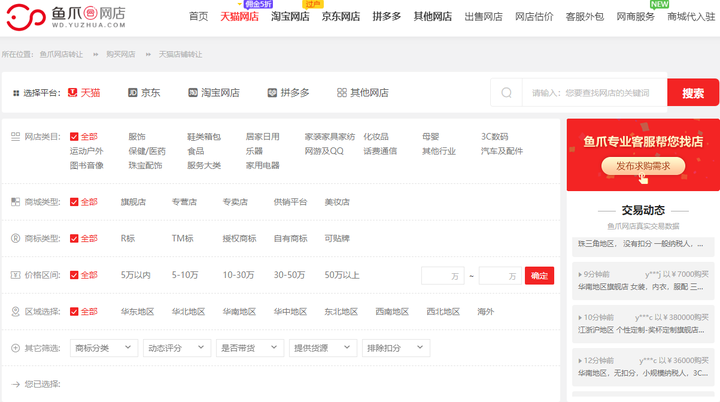Screen dimensions: 720x402
Task: Filter by 西北地区 region
Action: tap(443, 311)
